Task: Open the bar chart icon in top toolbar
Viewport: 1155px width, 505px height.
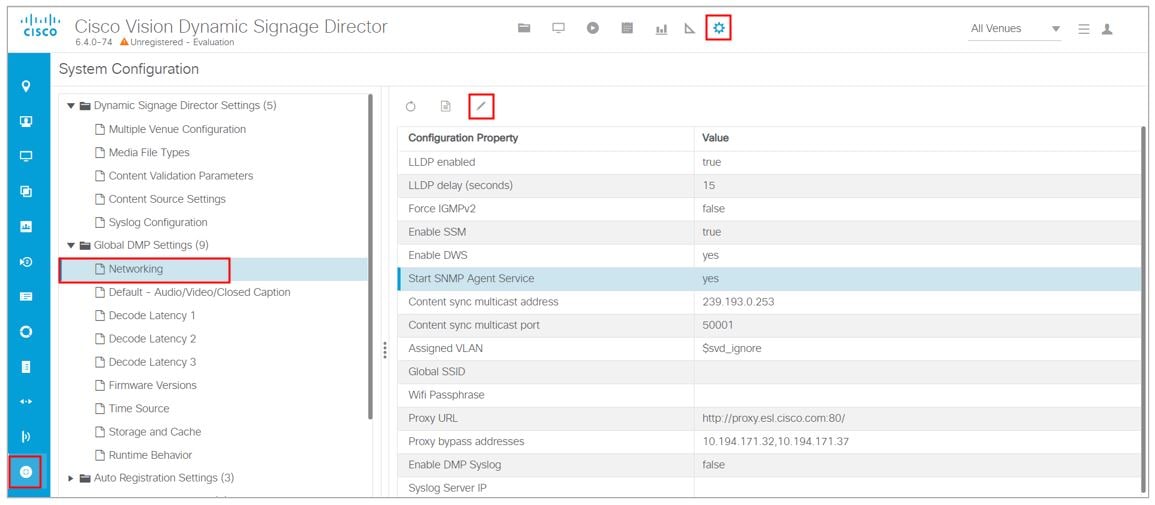Action: (661, 29)
